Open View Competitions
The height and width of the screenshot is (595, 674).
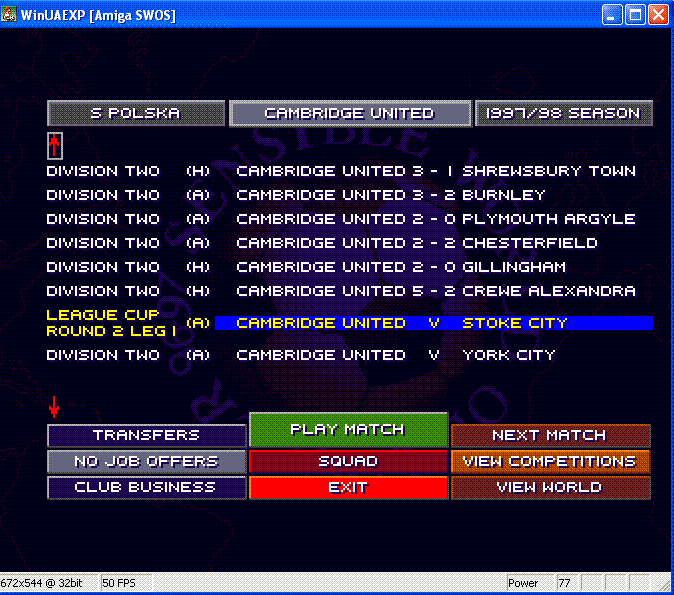[550, 462]
